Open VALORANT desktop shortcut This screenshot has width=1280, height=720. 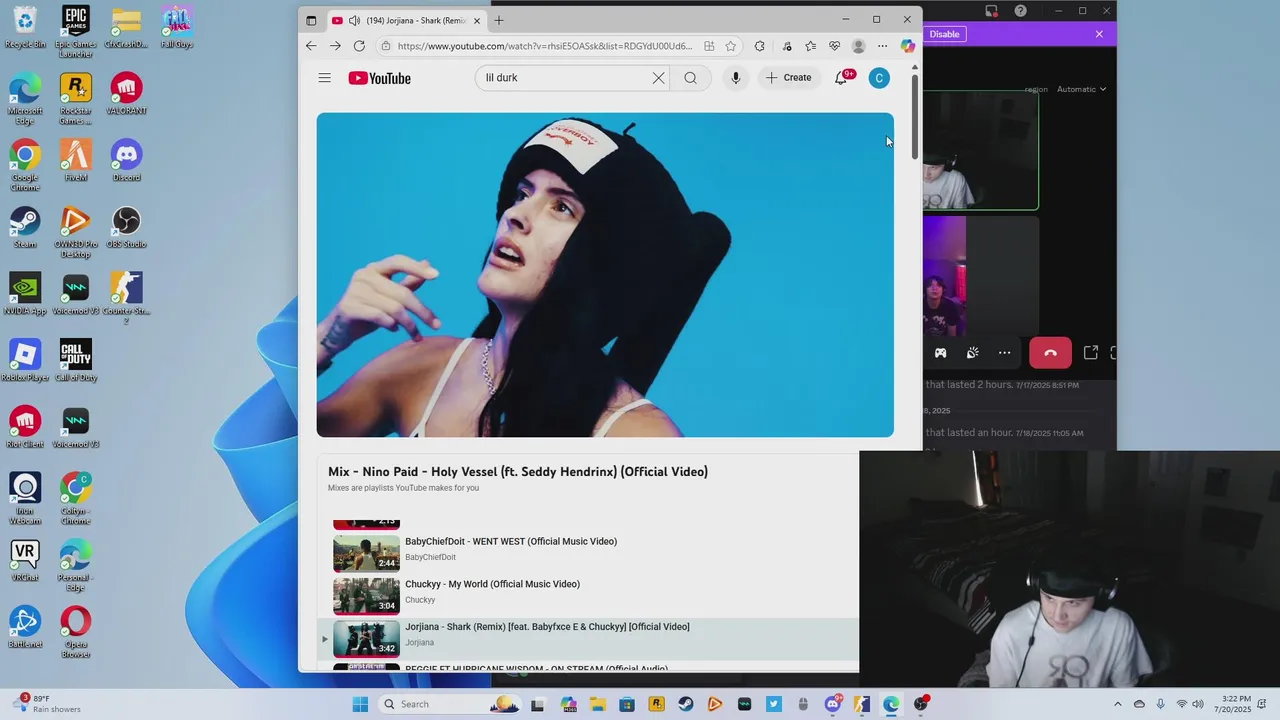tap(126, 94)
